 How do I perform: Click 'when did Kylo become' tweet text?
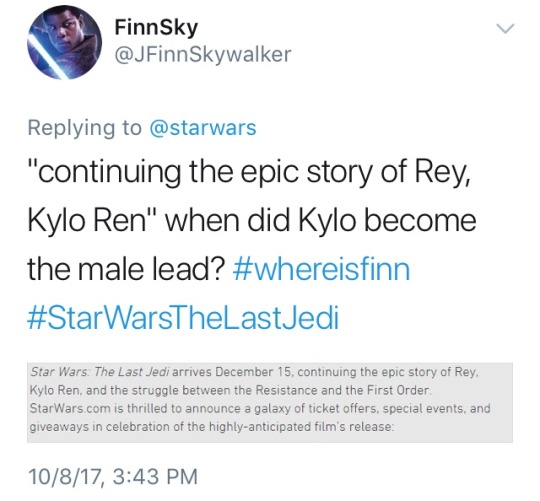point(321,221)
